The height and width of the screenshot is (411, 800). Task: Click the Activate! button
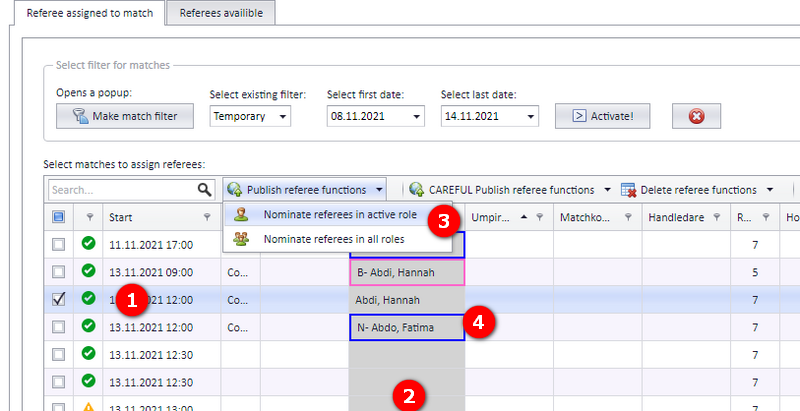pyautogui.click(x=603, y=116)
